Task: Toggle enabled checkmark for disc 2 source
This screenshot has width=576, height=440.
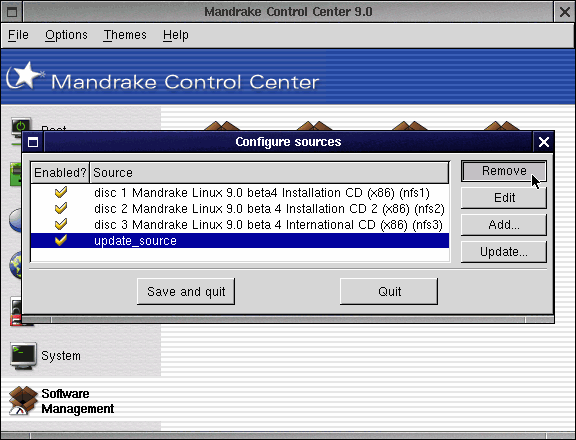Action: click(x=61, y=208)
